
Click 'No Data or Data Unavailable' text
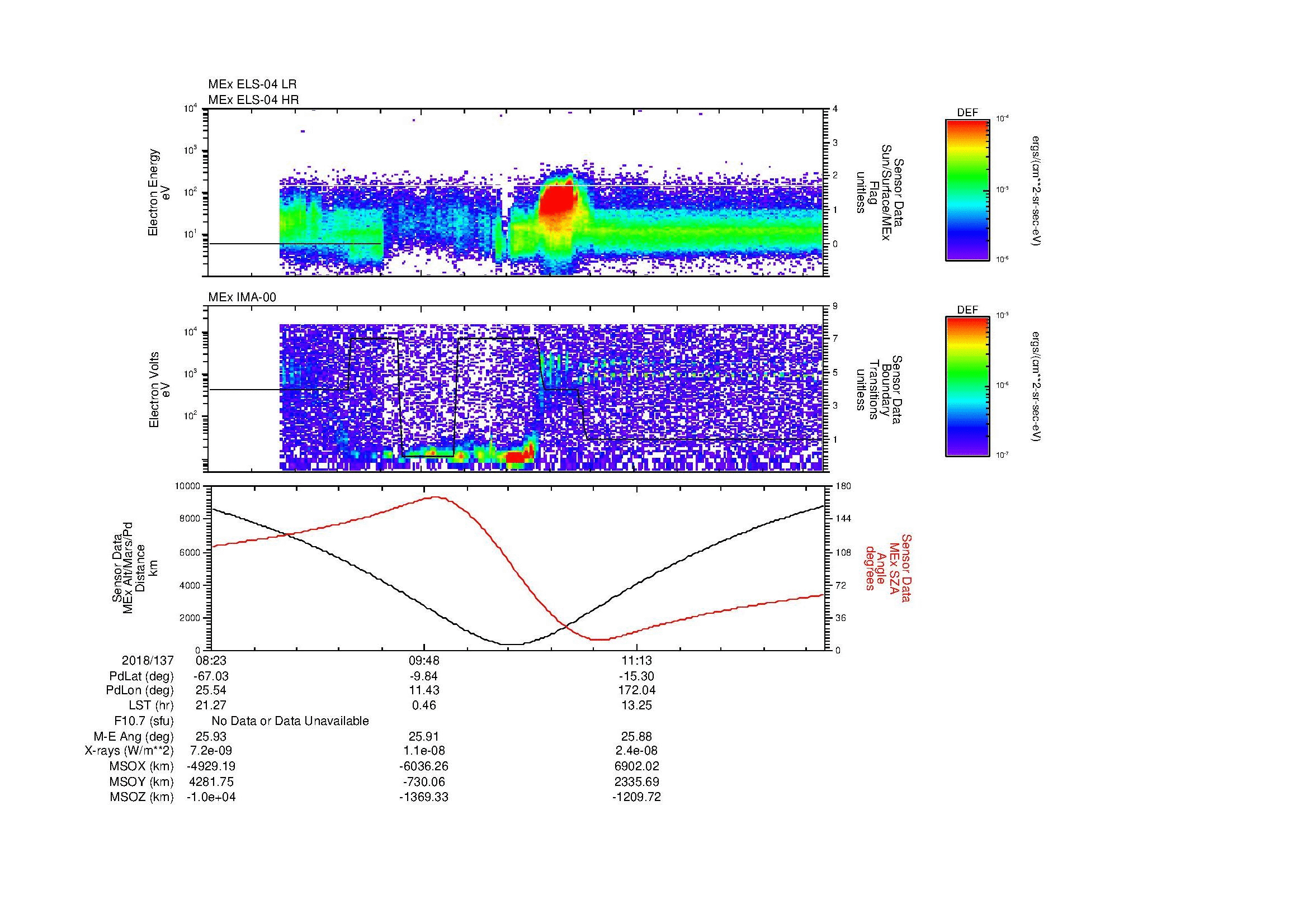coord(290,721)
